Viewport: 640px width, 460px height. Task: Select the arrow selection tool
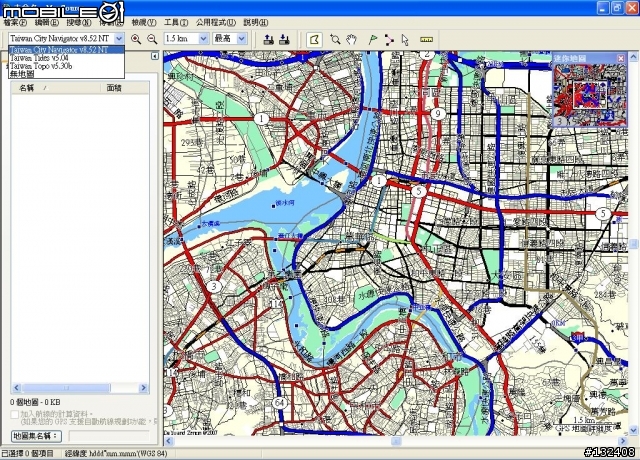click(405, 40)
